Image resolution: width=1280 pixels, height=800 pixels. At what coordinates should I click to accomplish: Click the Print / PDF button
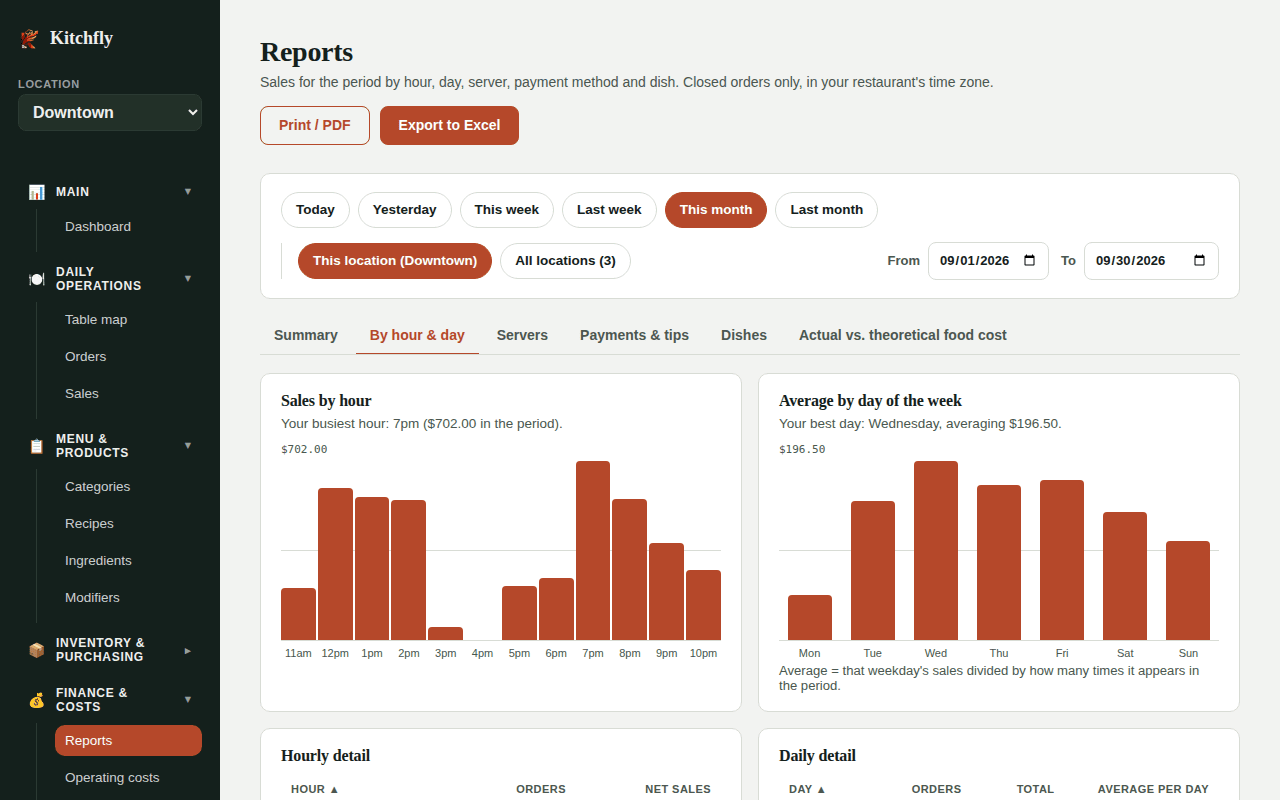(x=315, y=126)
